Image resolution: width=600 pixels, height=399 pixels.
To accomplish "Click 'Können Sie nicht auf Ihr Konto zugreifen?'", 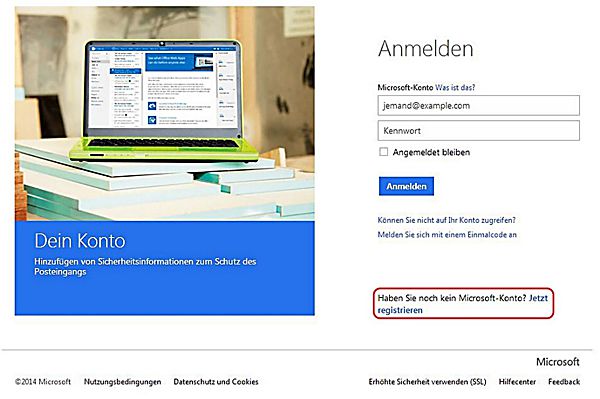I will coord(446,220).
